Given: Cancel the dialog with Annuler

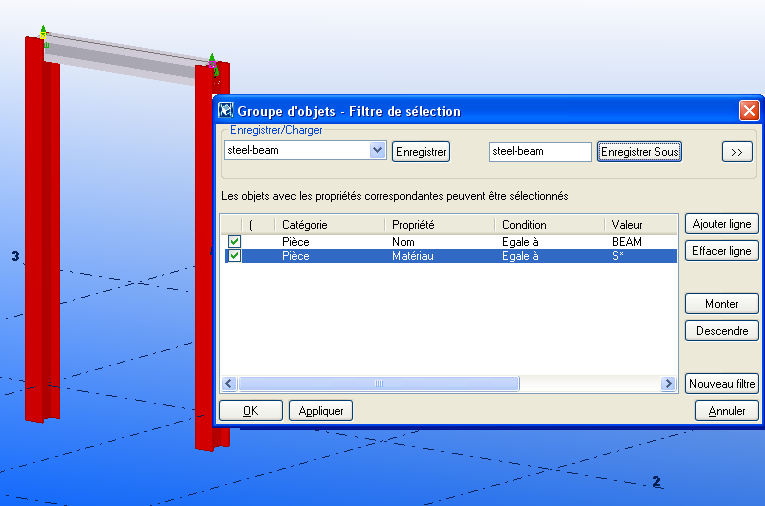Looking at the screenshot, I should click(x=726, y=410).
